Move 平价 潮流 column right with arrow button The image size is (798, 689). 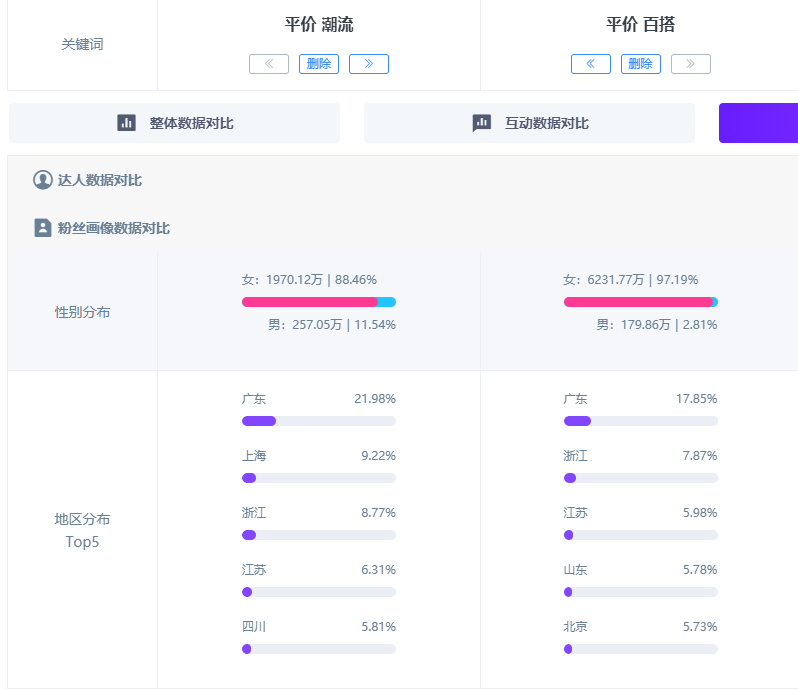(x=369, y=64)
